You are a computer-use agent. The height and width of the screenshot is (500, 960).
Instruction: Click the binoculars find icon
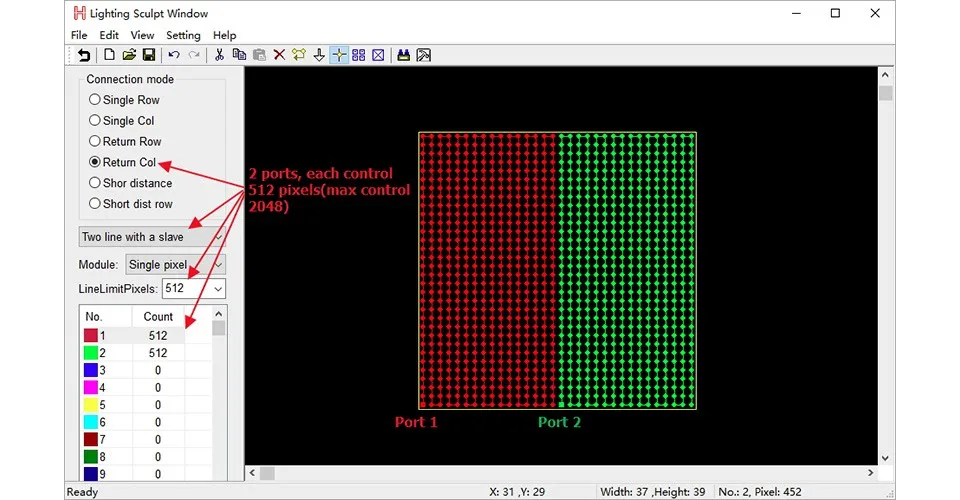pyautogui.click(x=403, y=55)
